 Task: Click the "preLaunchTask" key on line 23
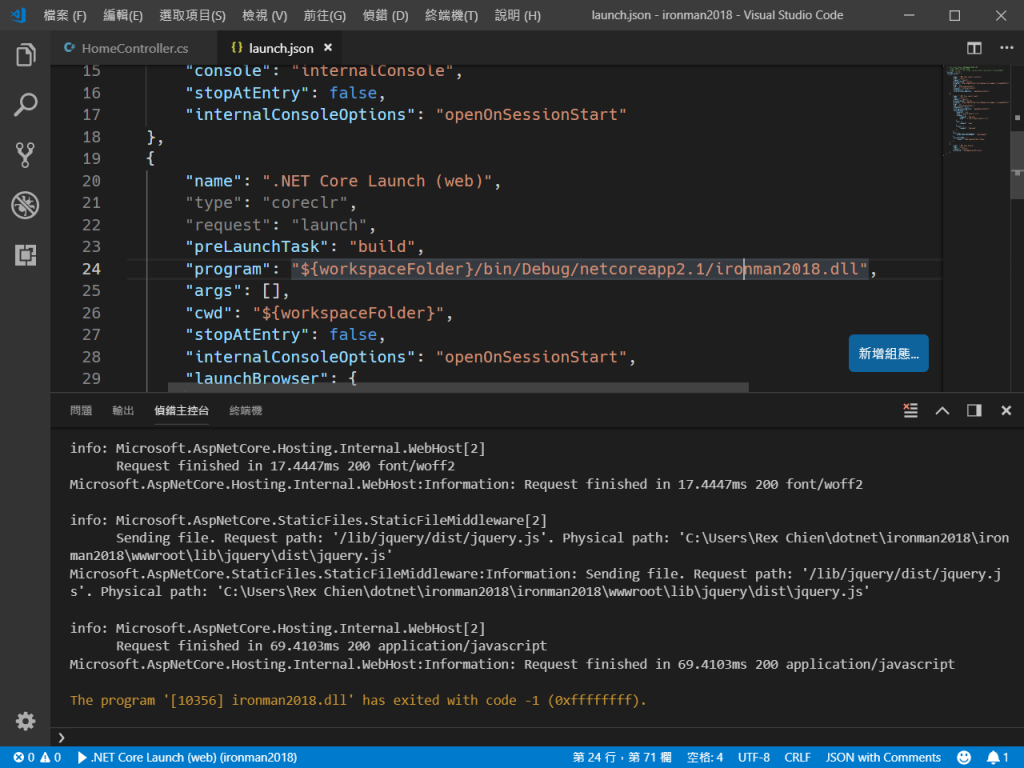coord(257,246)
